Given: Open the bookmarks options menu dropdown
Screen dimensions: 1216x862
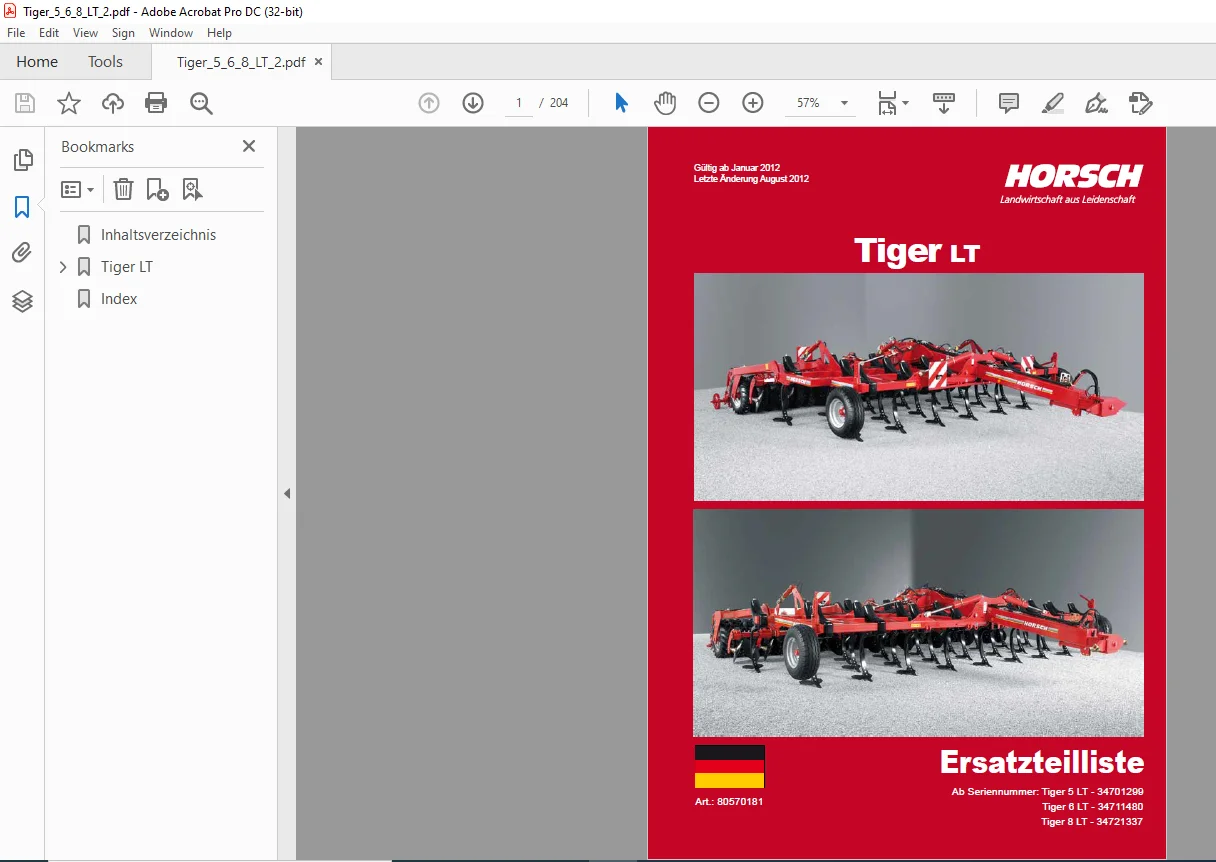Looking at the screenshot, I should (78, 189).
